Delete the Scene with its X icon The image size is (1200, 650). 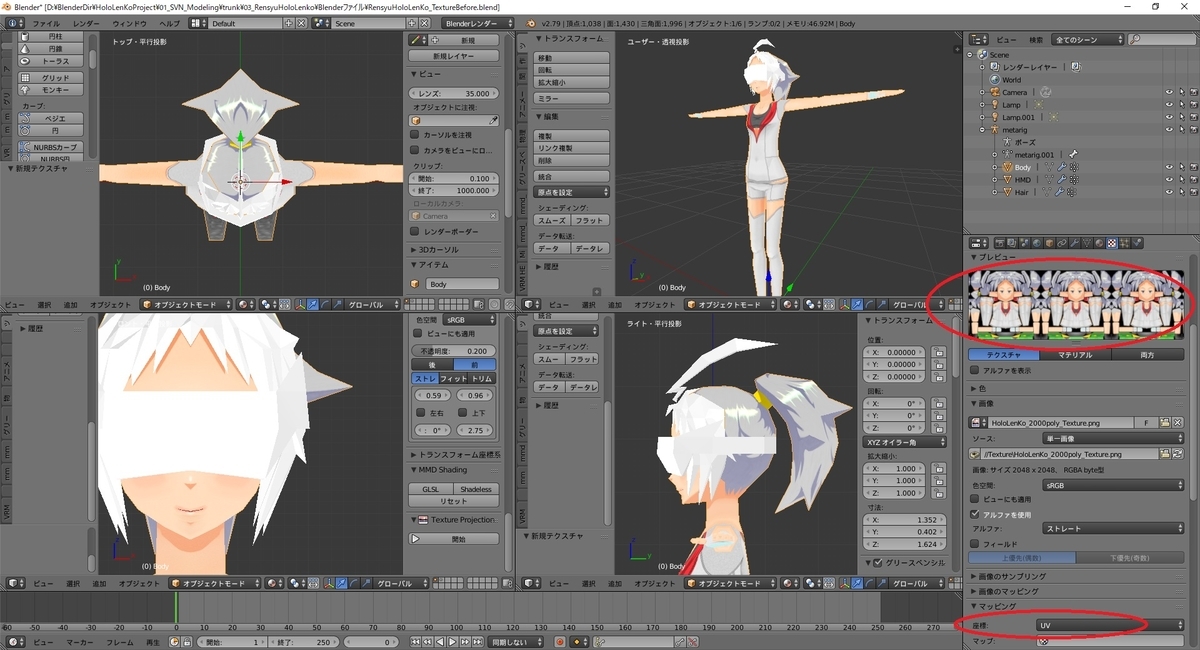coord(424,23)
